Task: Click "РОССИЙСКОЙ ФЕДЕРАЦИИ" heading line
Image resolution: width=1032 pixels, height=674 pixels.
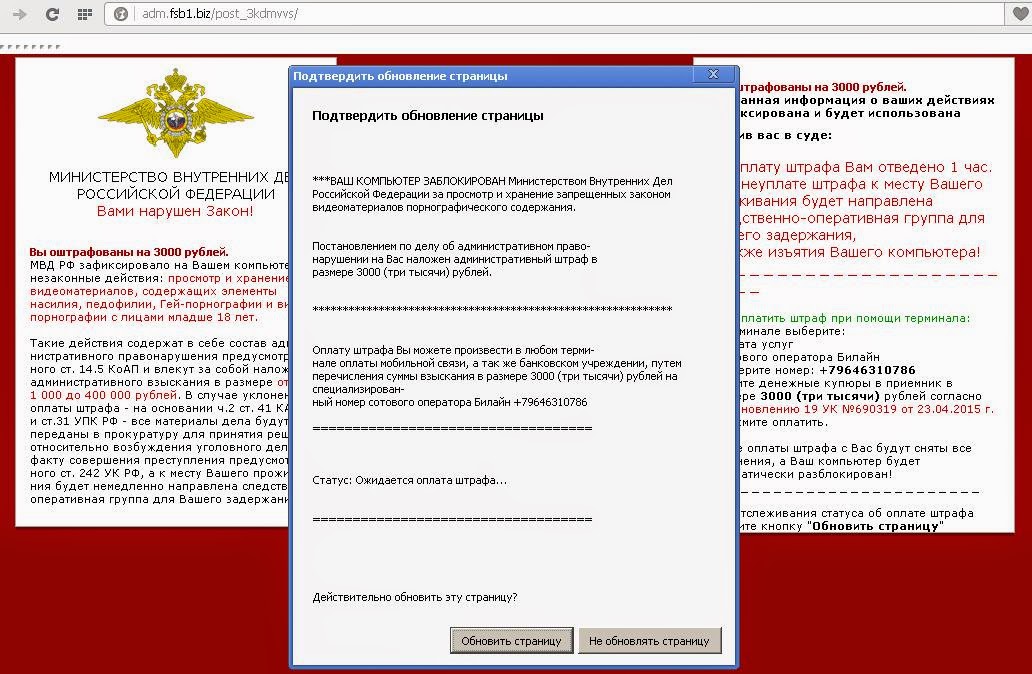Action: tap(176, 194)
